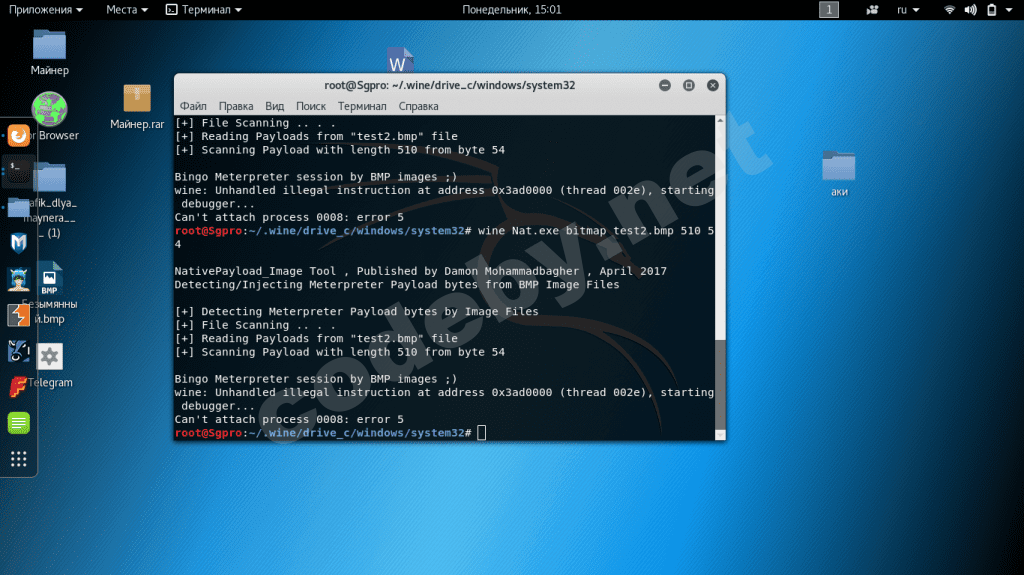Click the terminal scrollbar thumb
The height and width of the screenshot is (575, 1024).
[720, 384]
